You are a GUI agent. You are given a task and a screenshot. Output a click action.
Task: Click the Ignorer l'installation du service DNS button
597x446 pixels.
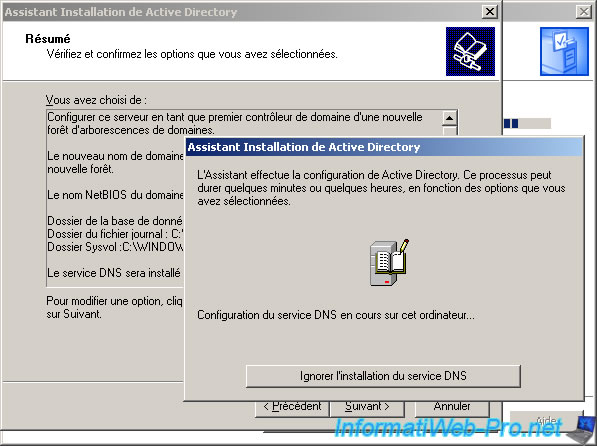[x=383, y=376]
